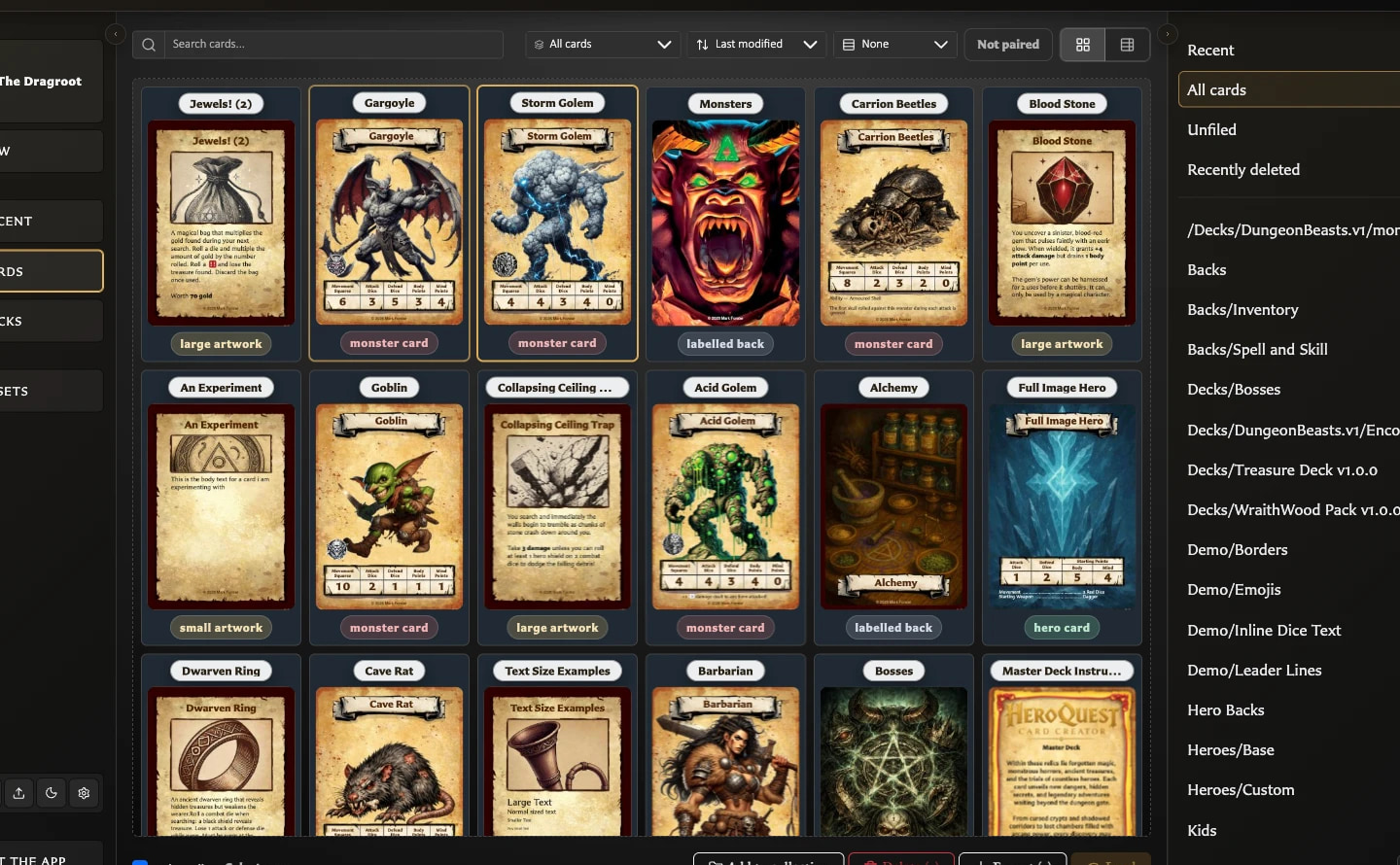This screenshot has width=1400, height=865.
Task: Click small artwork tag under An Experiment
Action: click(x=221, y=628)
